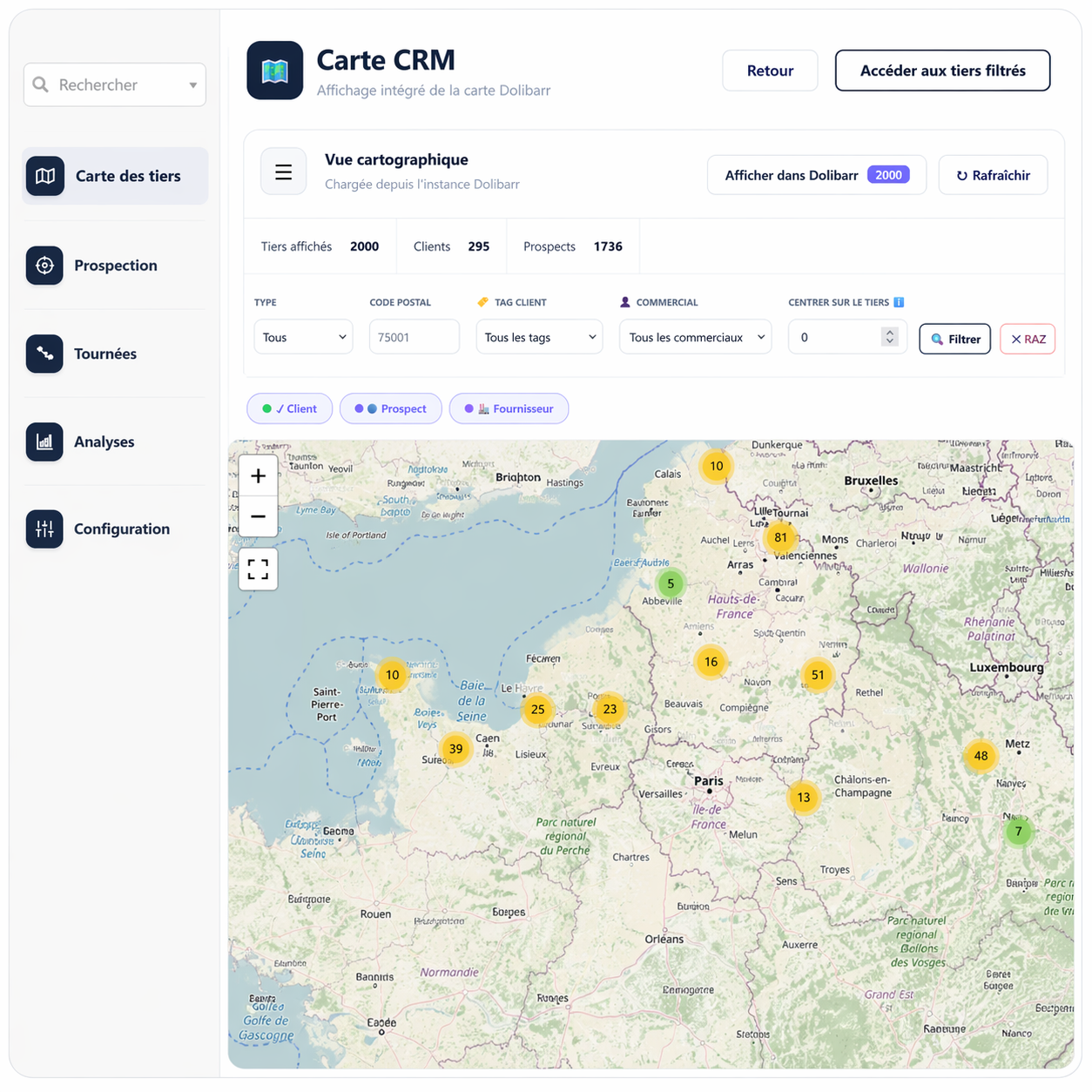Open the Tous les tags dropdown

[x=540, y=337]
